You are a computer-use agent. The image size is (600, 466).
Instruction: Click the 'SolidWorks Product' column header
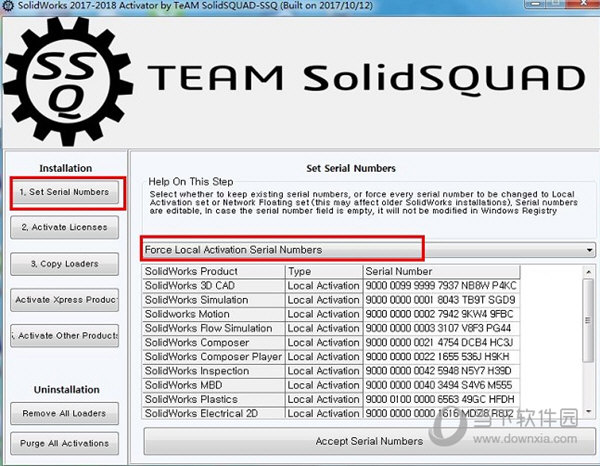click(x=214, y=271)
